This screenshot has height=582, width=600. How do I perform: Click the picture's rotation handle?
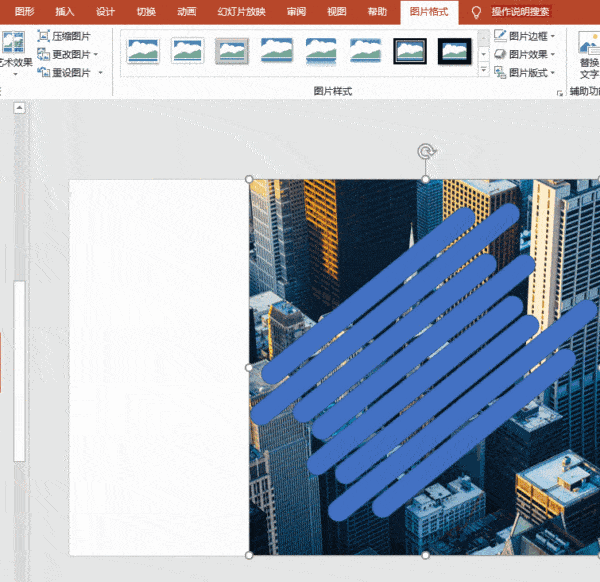point(426,152)
